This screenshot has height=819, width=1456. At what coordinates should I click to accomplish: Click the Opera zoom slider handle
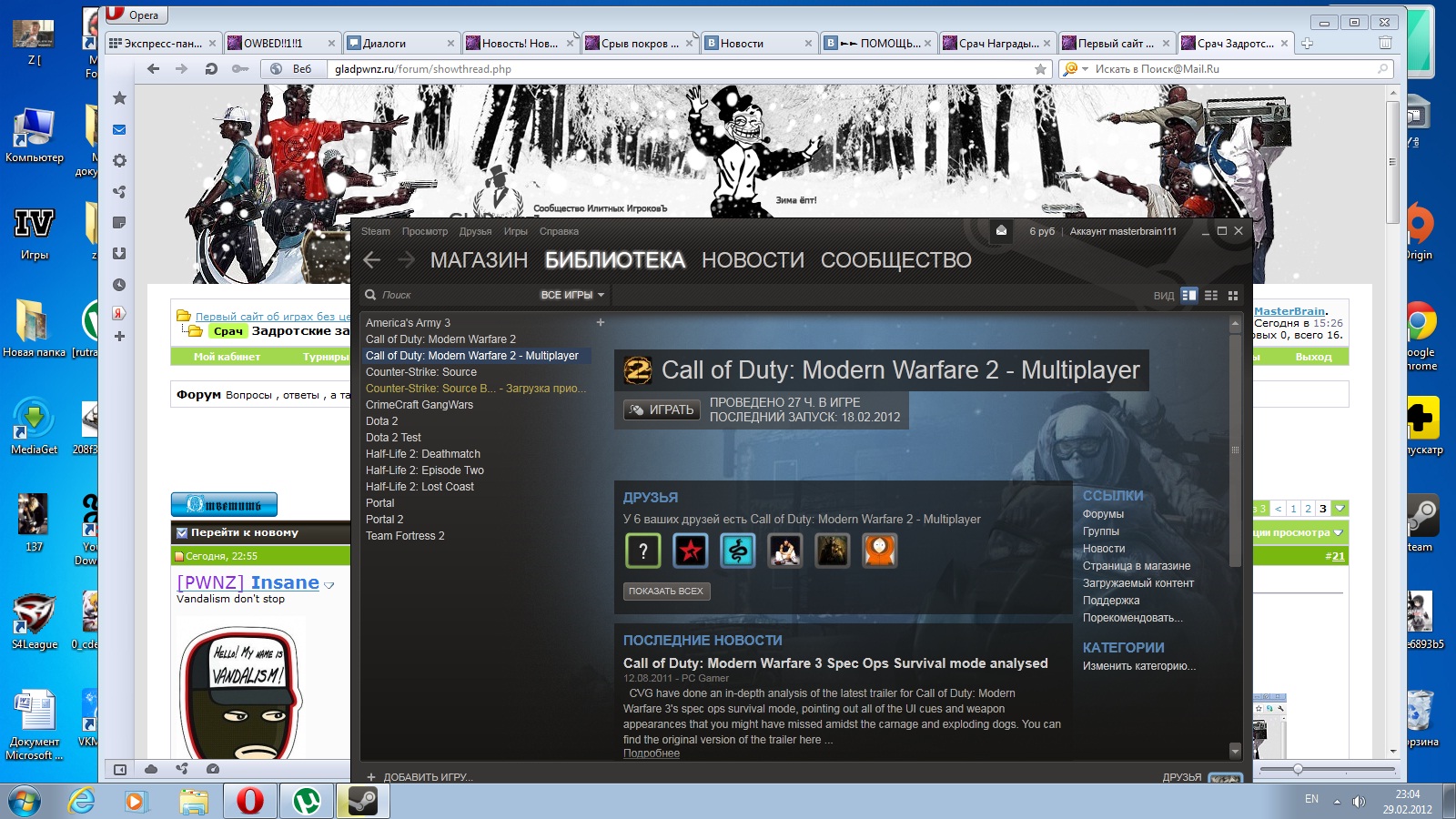[1298, 769]
